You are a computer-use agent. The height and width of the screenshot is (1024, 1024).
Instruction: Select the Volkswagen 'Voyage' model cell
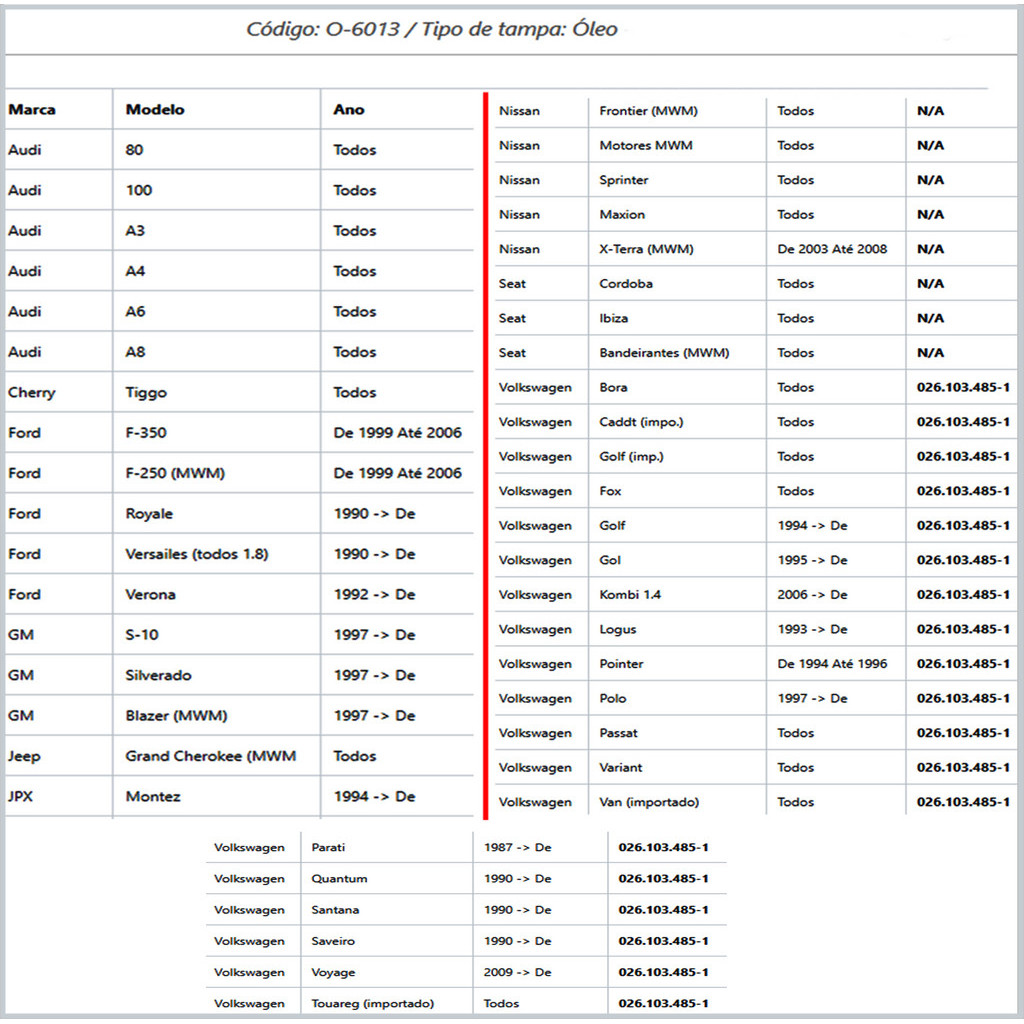[x=333, y=972]
